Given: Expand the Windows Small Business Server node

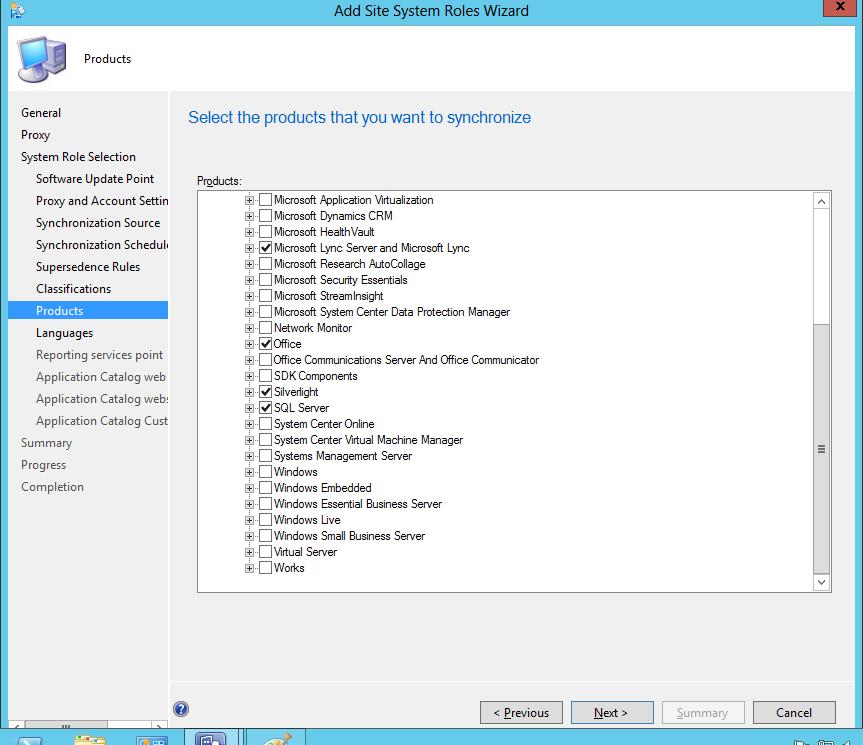Looking at the screenshot, I should [249, 536].
